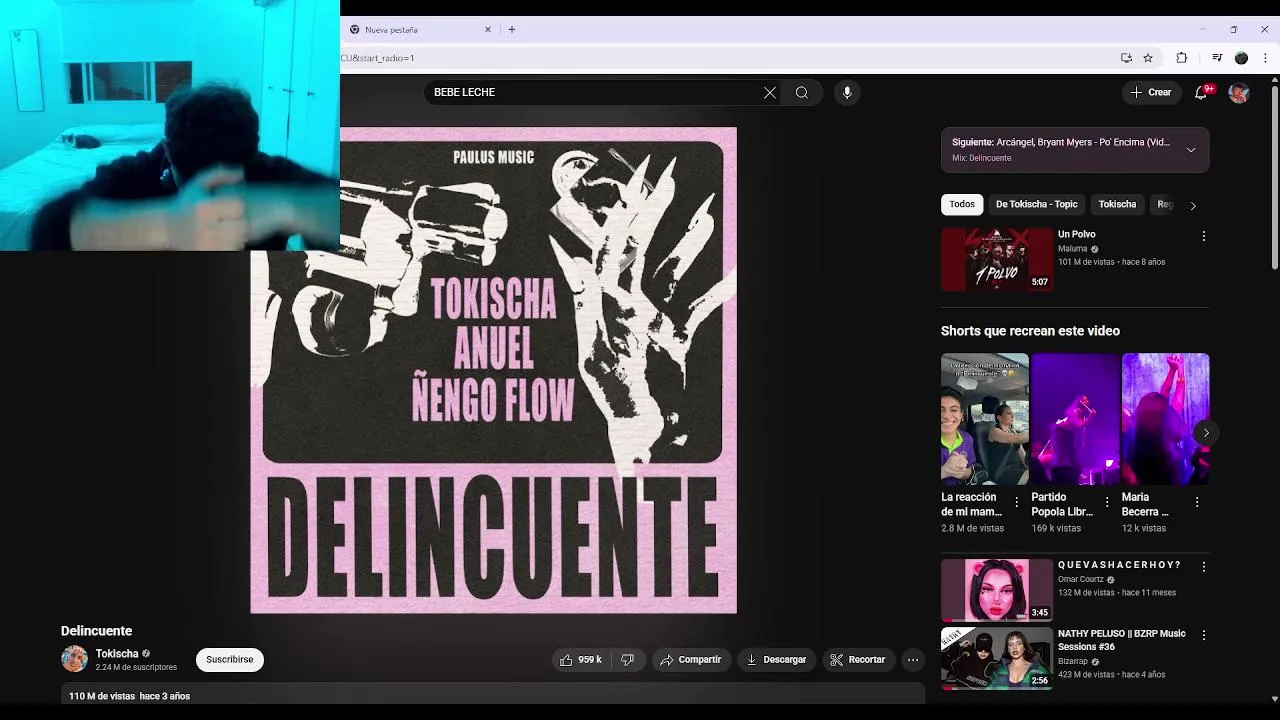Open the Tokischa channel avatar
This screenshot has height=720, width=1280.
tap(74, 659)
